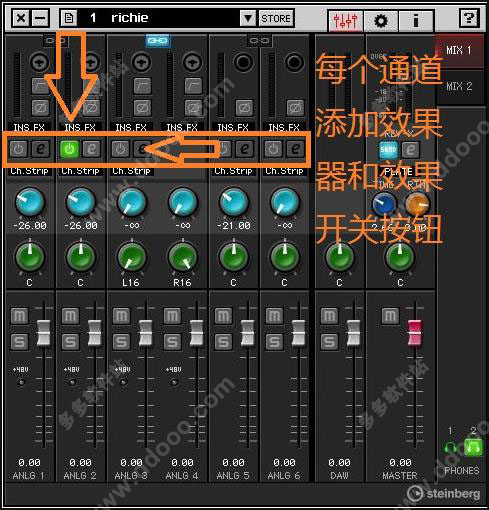
Task: Open Ch.Strip effect selector on ANLG 2
Action: 80,171
